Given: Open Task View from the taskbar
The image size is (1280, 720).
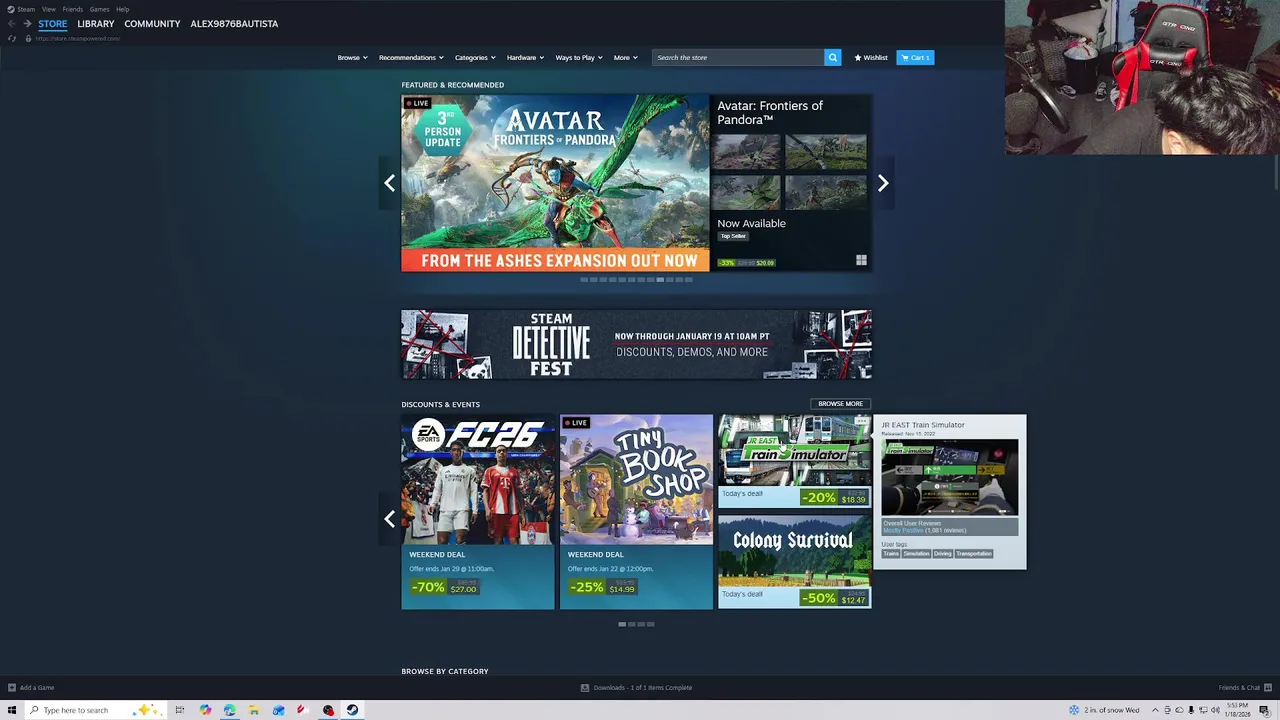Looking at the screenshot, I should pyautogui.click(x=180, y=710).
